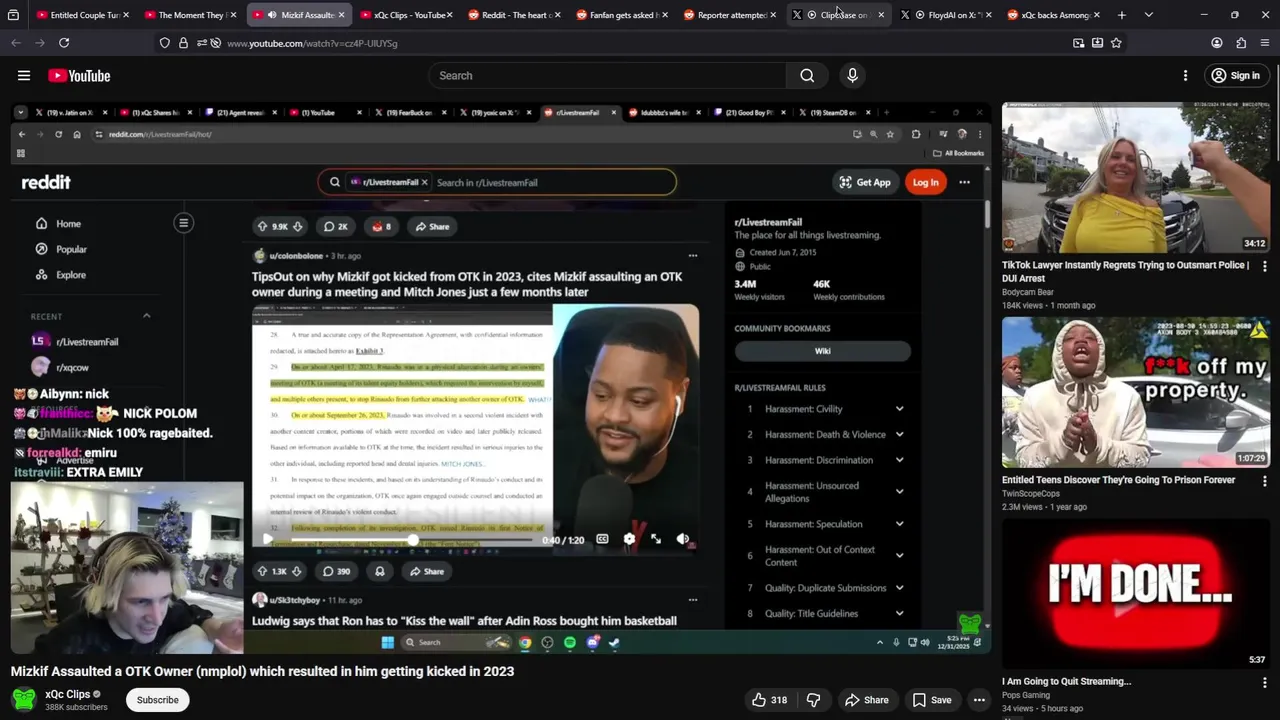Image resolution: width=1280 pixels, height=720 pixels.
Task: Open the I'M DONE video thumbnail
Action: [1136, 594]
